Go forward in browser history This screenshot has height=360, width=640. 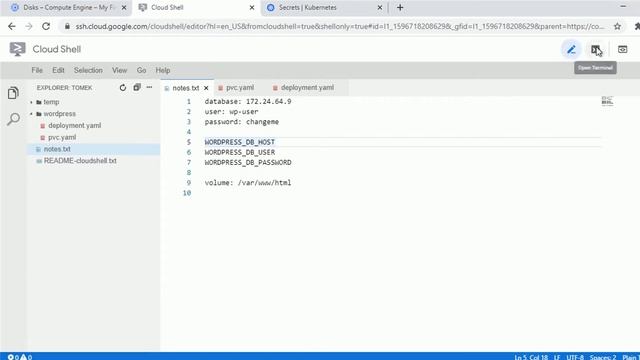pos(29,27)
